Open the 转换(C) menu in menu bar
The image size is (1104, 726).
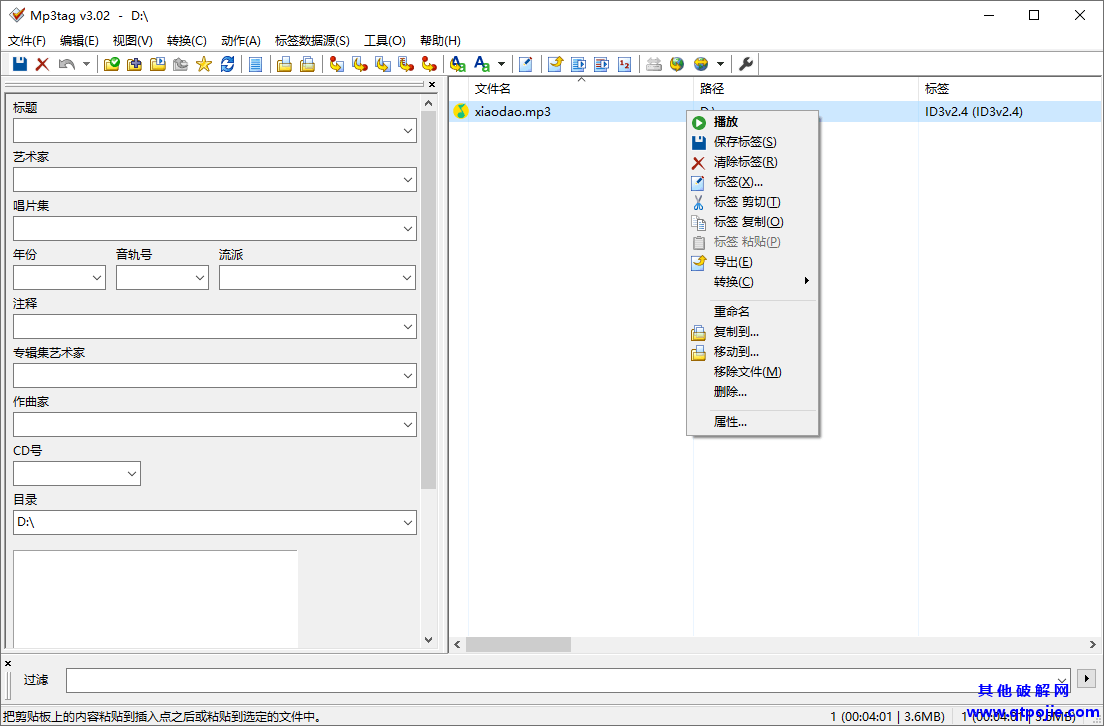click(x=187, y=41)
